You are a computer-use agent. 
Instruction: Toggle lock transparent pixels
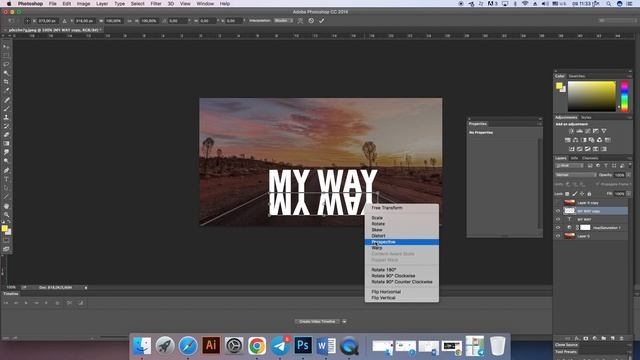pos(567,194)
